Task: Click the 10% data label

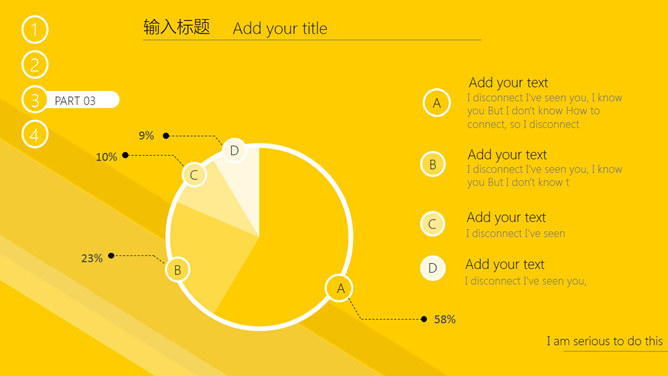Action: coord(107,157)
